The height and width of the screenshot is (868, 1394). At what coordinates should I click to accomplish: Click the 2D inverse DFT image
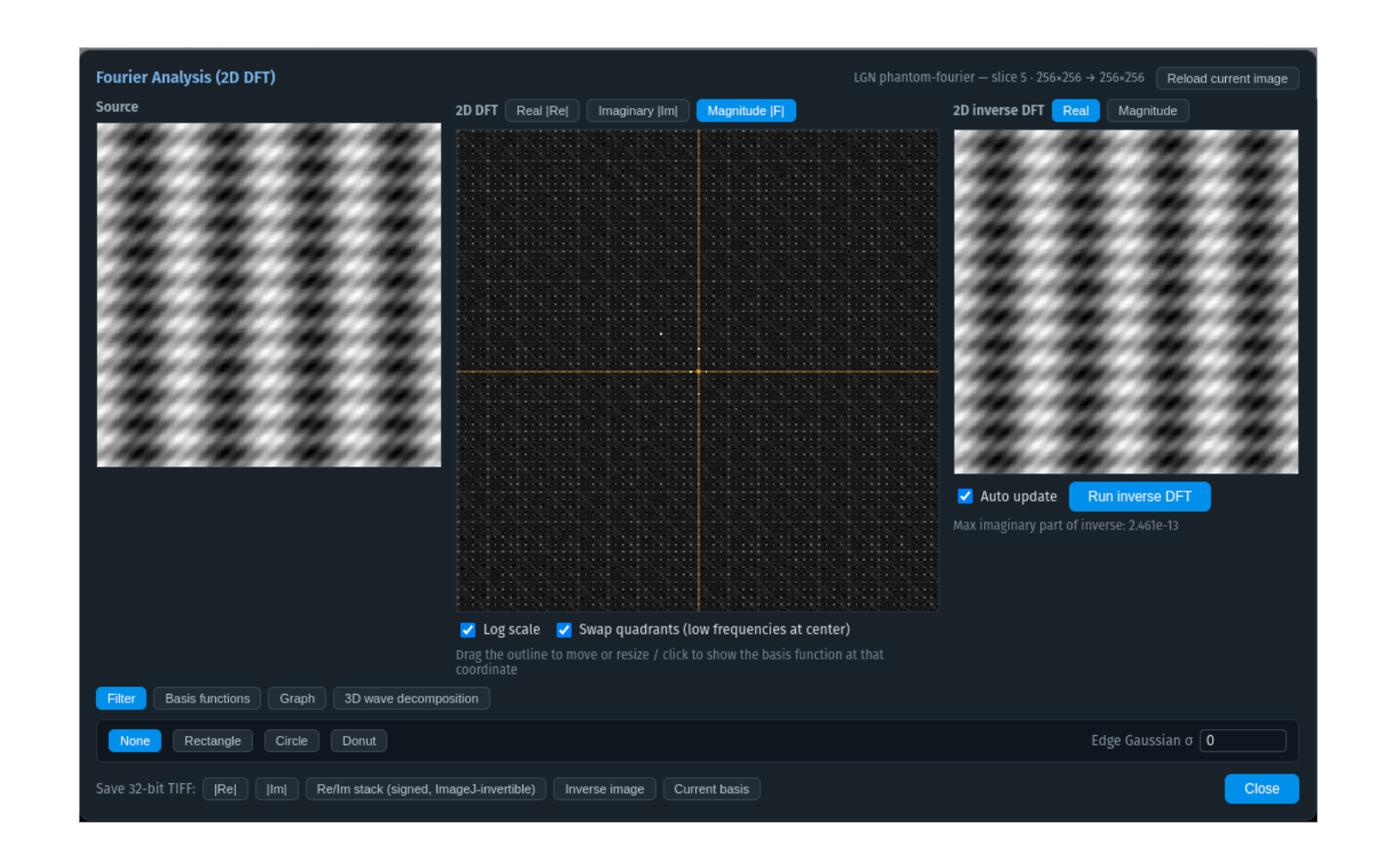pyautogui.click(x=1125, y=302)
